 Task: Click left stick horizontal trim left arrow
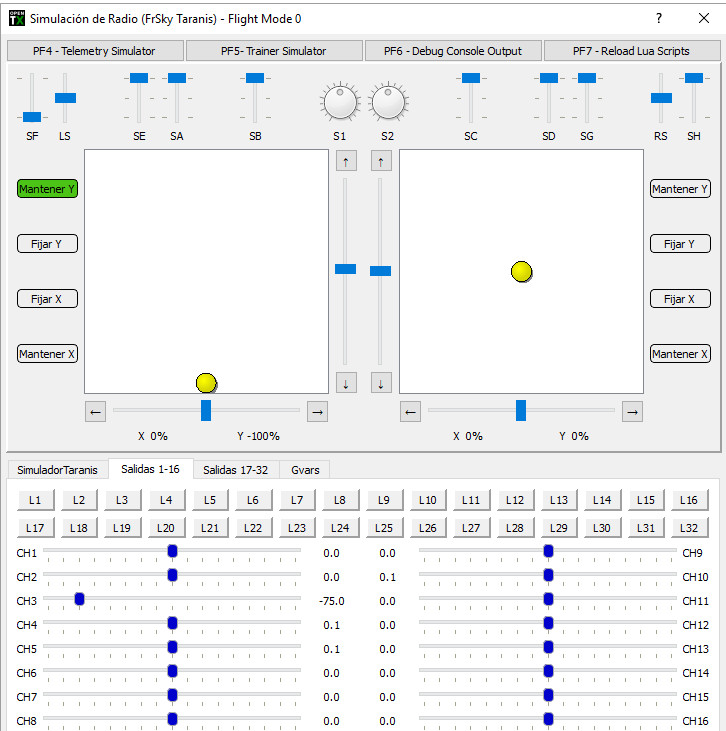[x=95, y=411]
